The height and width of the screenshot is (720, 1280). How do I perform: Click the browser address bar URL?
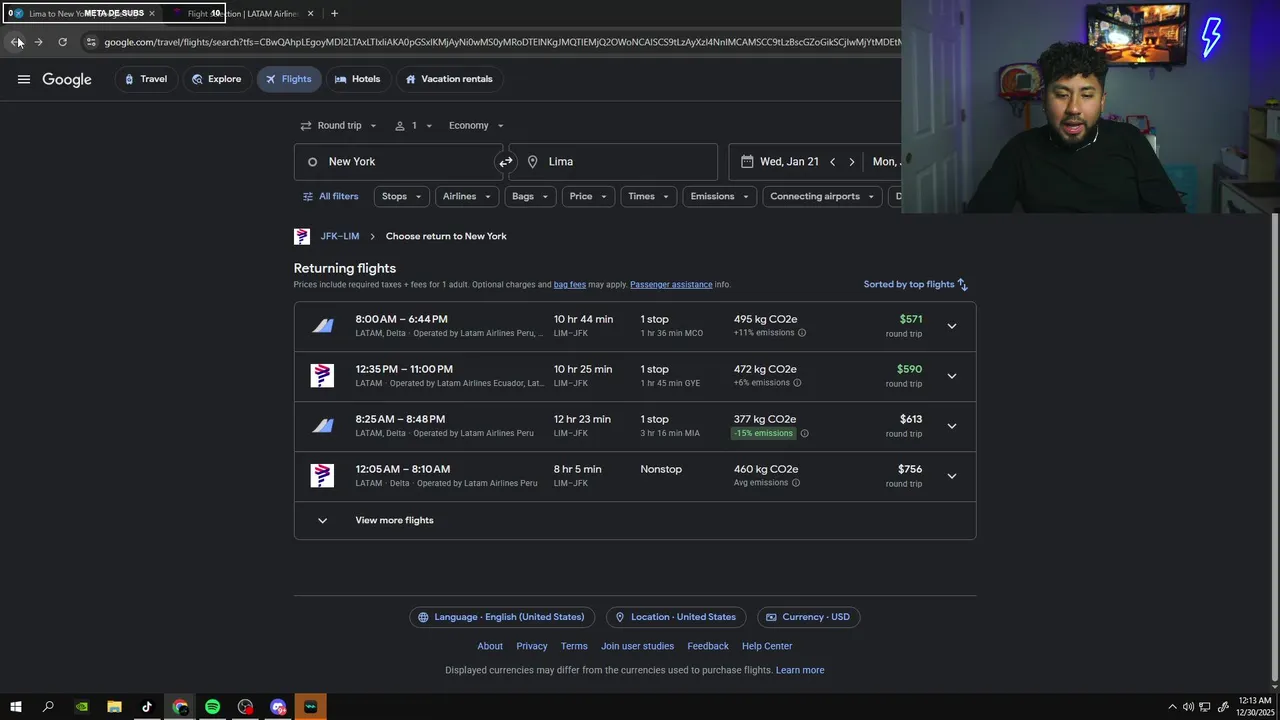pyautogui.click(x=500, y=42)
